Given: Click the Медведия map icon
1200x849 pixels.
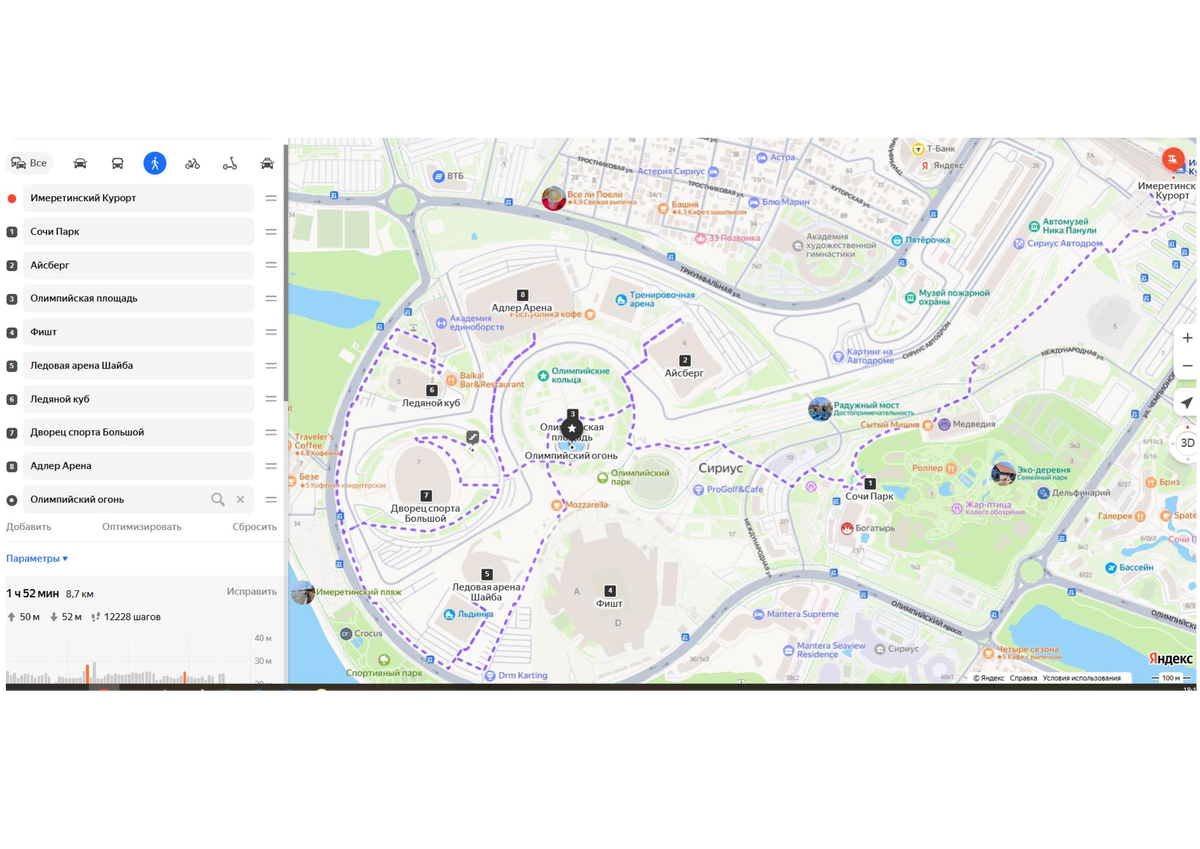Looking at the screenshot, I should click(943, 424).
